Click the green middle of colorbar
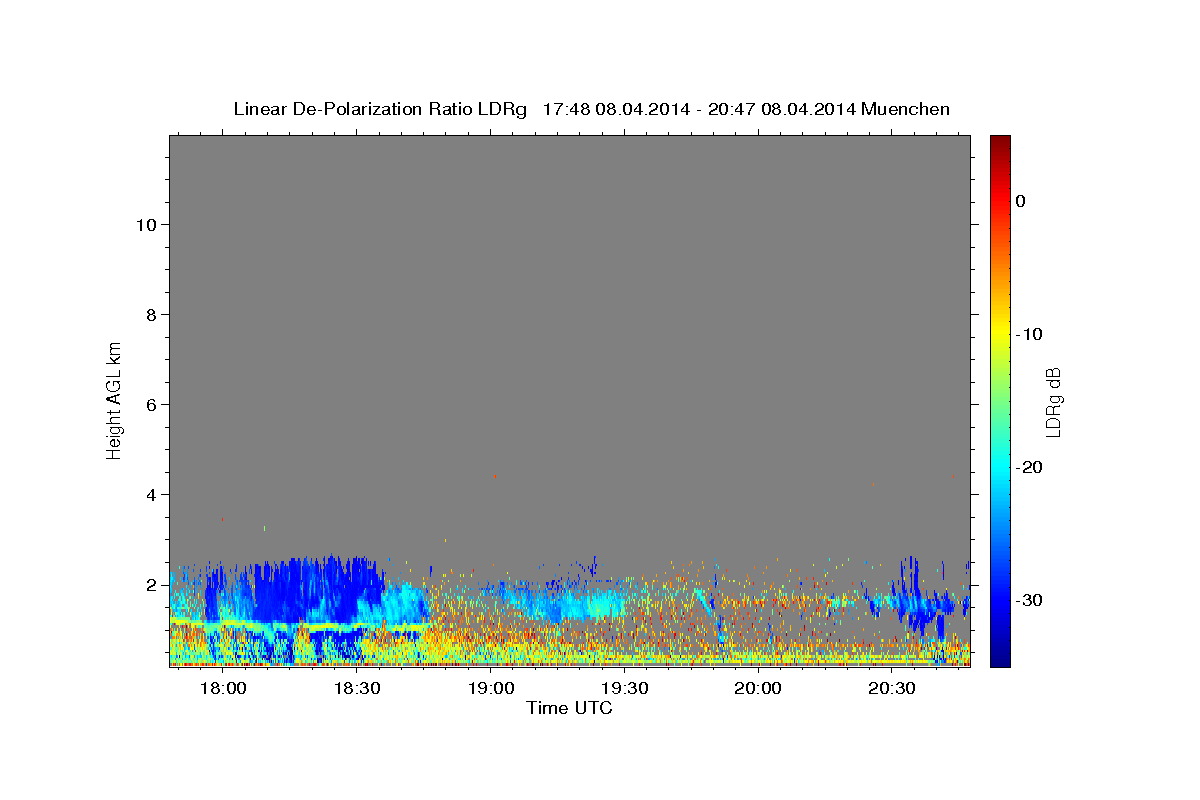The width and height of the screenshot is (1200, 800). (x=1000, y=401)
